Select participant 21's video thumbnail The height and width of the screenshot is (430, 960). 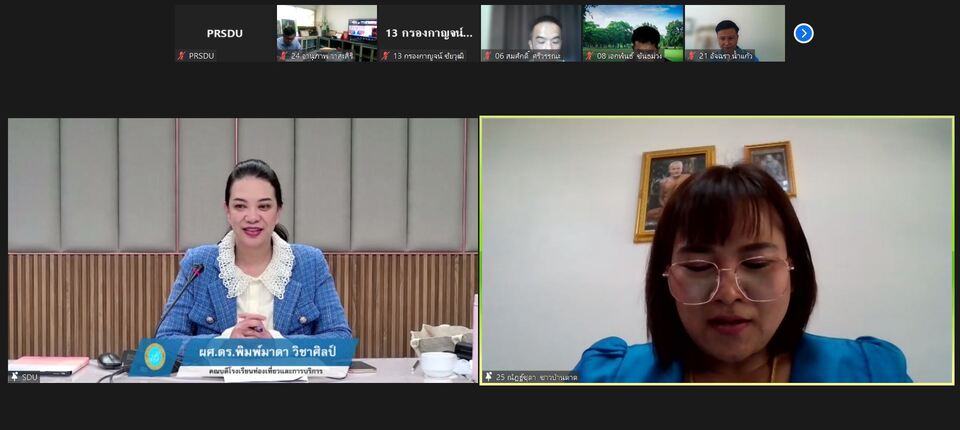735,30
